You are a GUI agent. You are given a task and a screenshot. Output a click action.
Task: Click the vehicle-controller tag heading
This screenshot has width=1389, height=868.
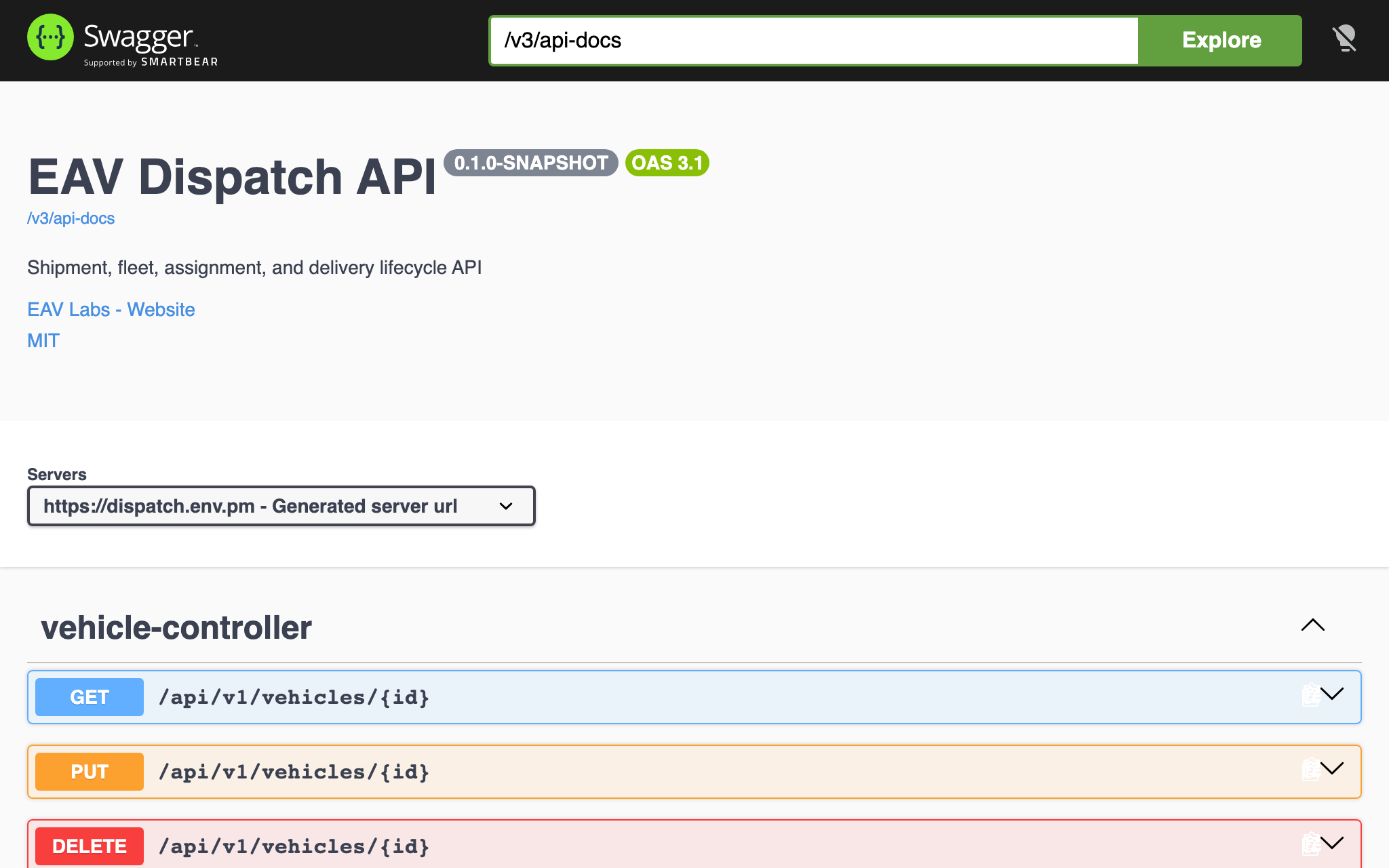tap(176, 627)
